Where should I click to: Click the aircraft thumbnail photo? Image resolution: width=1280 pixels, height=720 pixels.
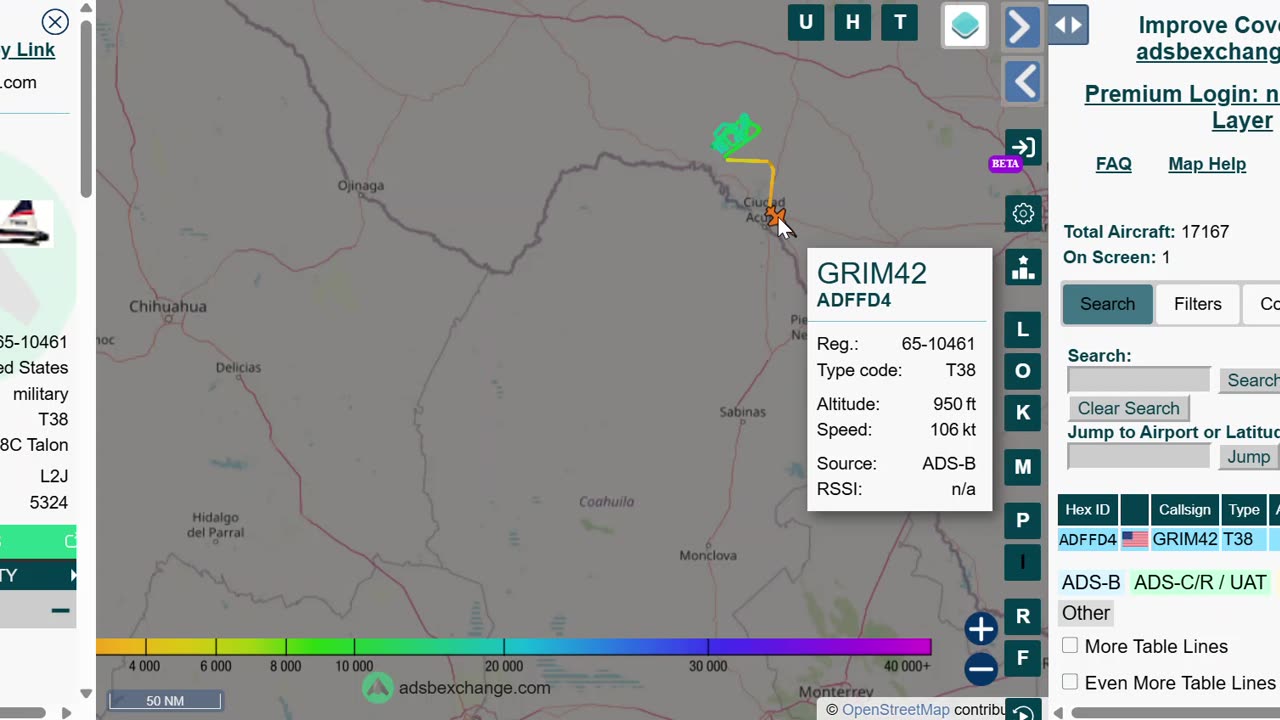click(x=25, y=222)
